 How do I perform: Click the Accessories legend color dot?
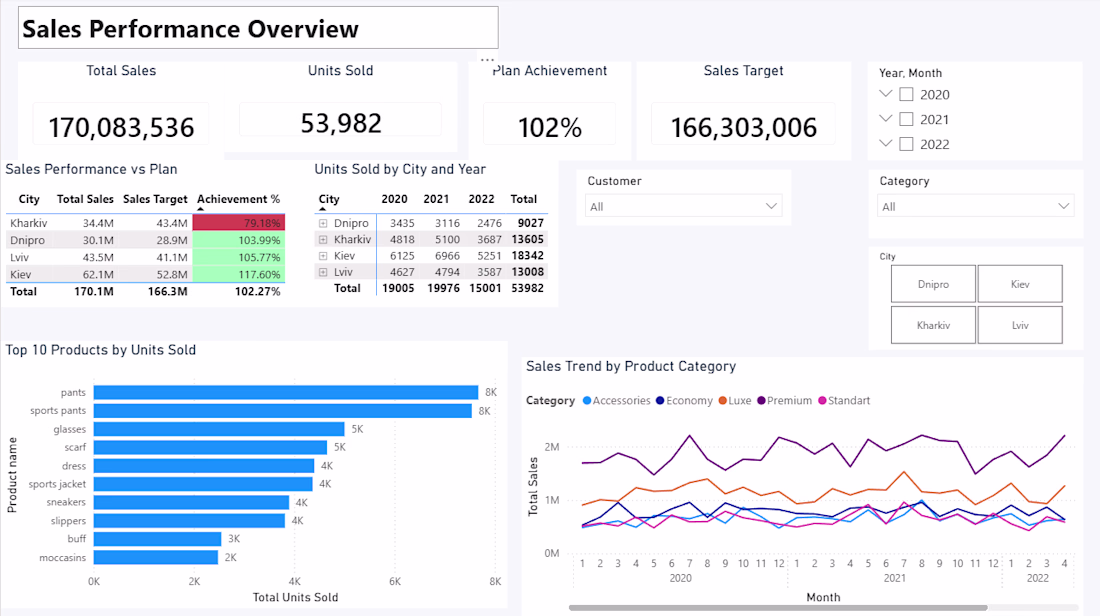[587, 401]
